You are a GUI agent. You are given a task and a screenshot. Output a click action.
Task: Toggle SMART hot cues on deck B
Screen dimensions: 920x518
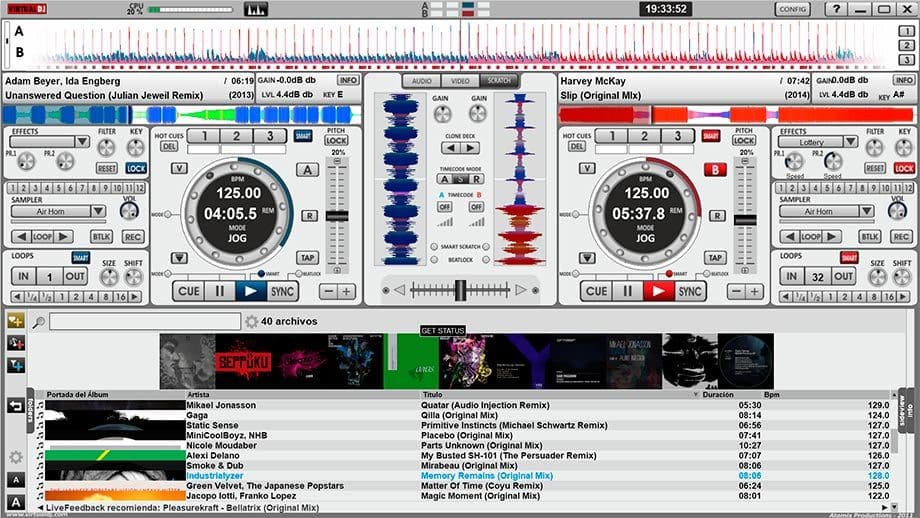click(x=711, y=136)
